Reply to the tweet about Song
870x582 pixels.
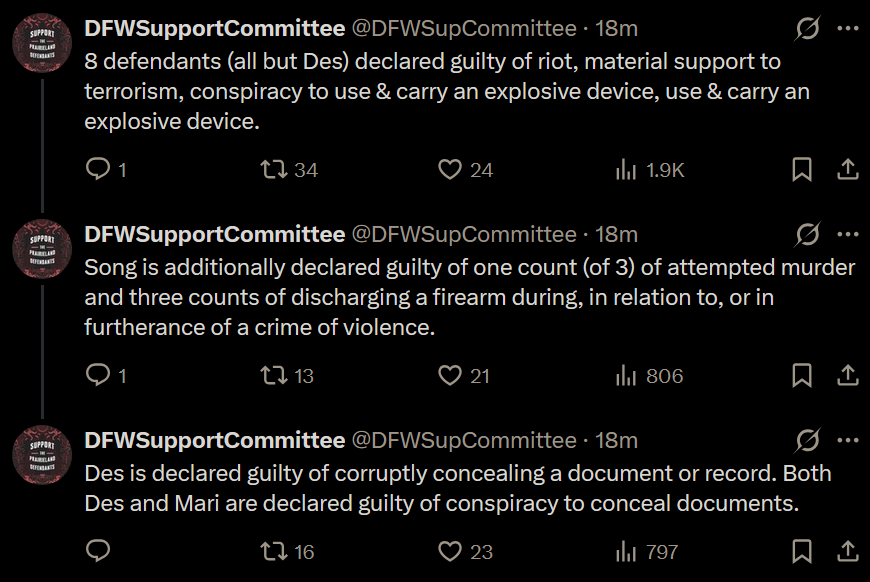click(x=98, y=376)
